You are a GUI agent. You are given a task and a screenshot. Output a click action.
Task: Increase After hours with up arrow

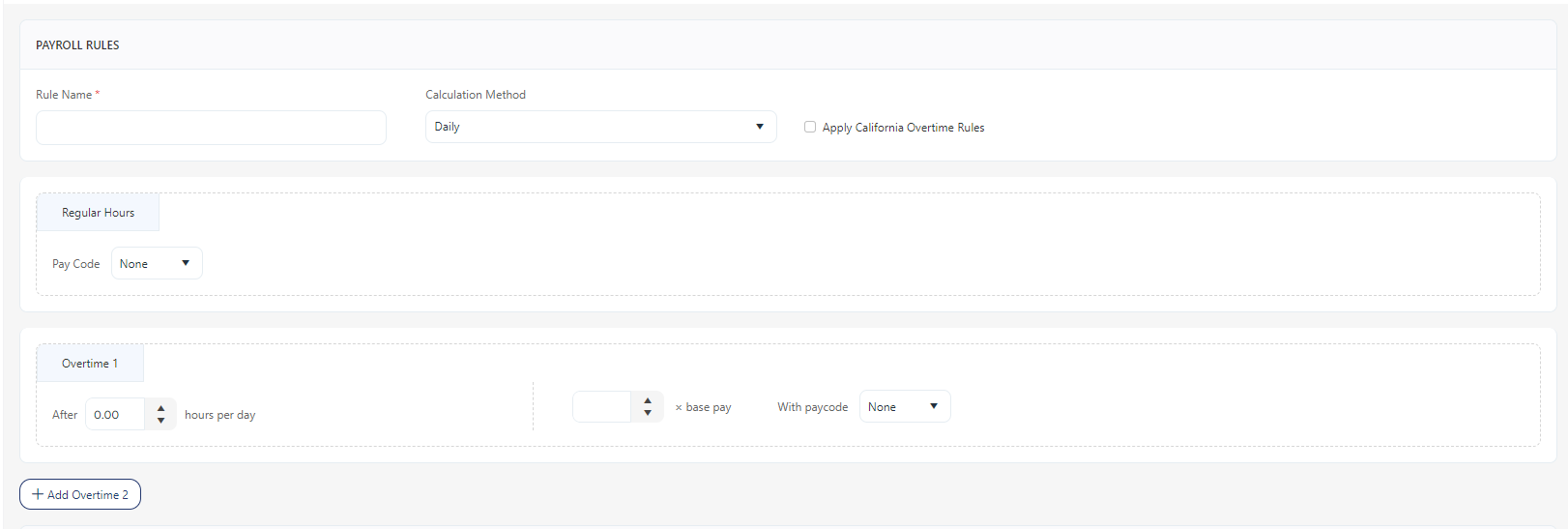click(161, 408)
